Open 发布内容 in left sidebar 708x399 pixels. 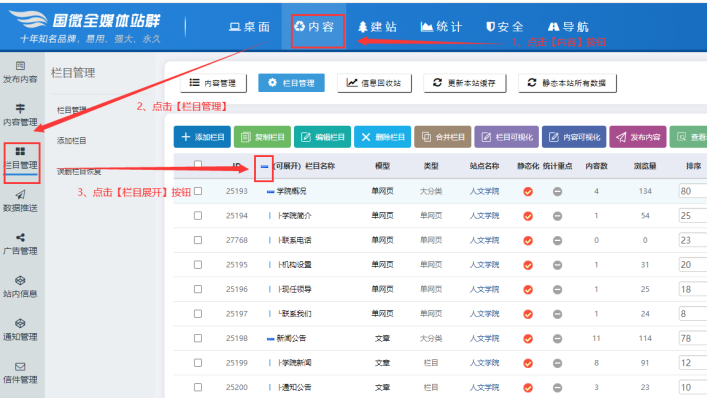tap(20, 72)
